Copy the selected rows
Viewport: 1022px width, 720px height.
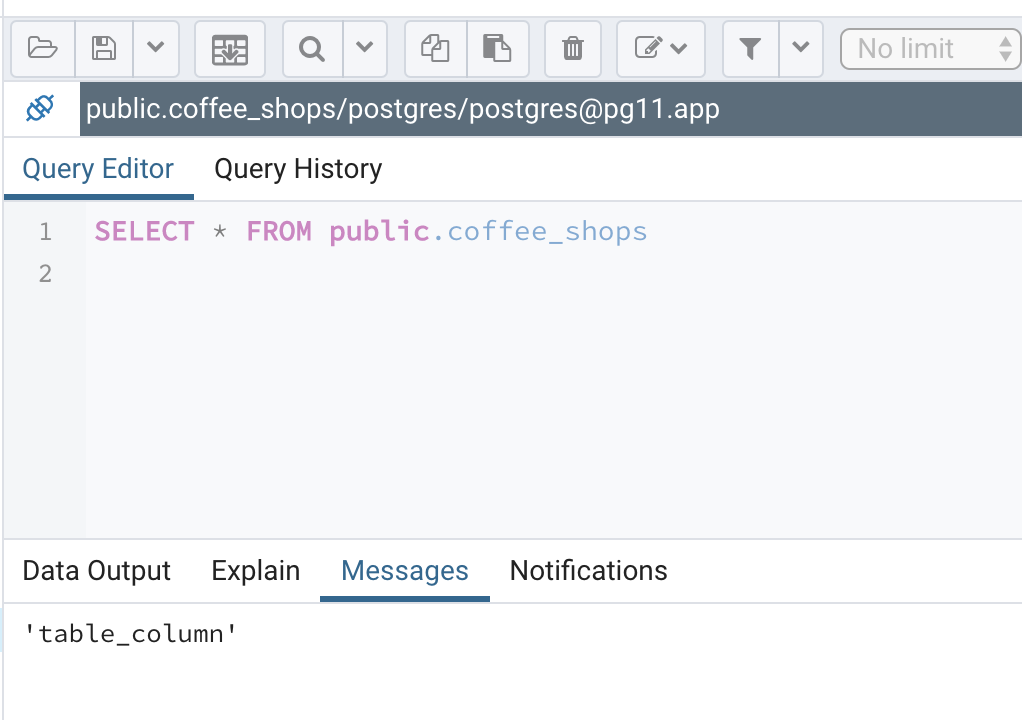click(x=434, y=48)
